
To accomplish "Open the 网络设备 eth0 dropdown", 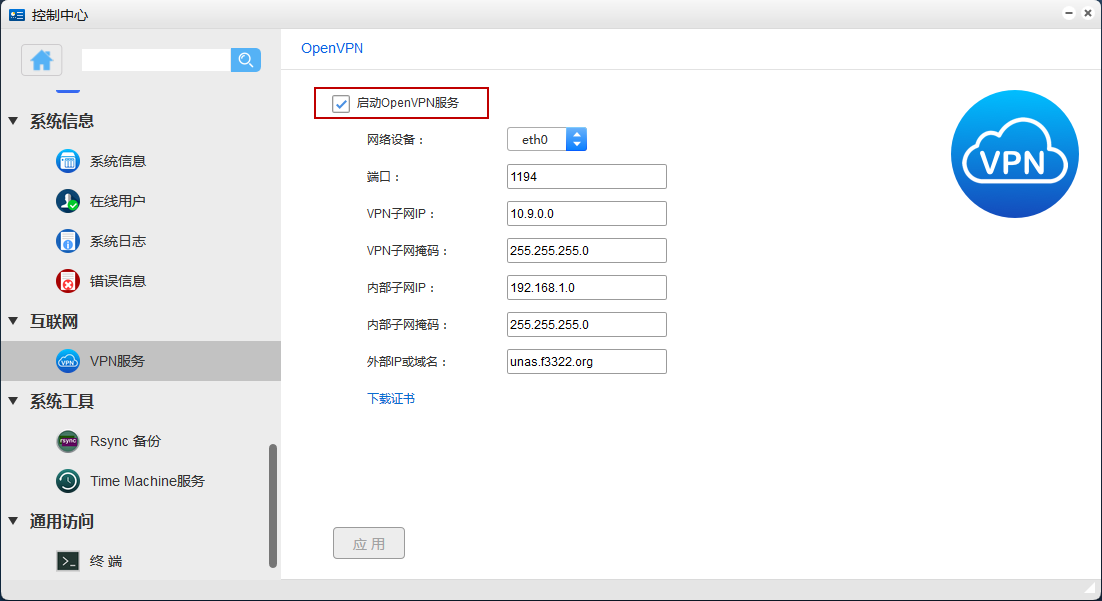I will click(547, 140).
